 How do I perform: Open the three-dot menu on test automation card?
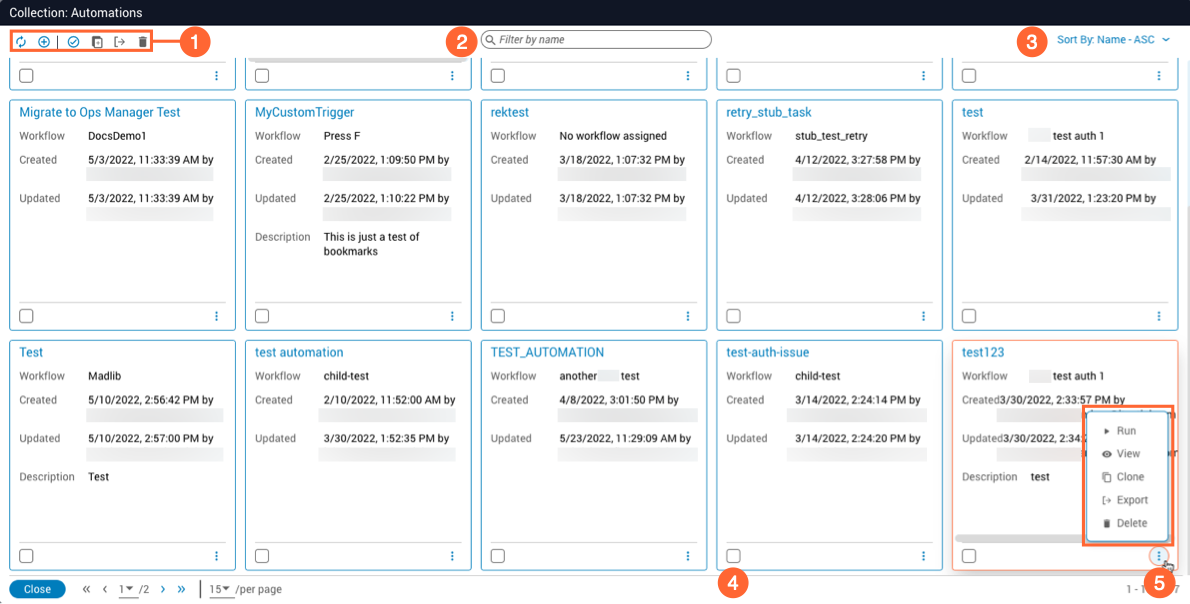point(452,556)
